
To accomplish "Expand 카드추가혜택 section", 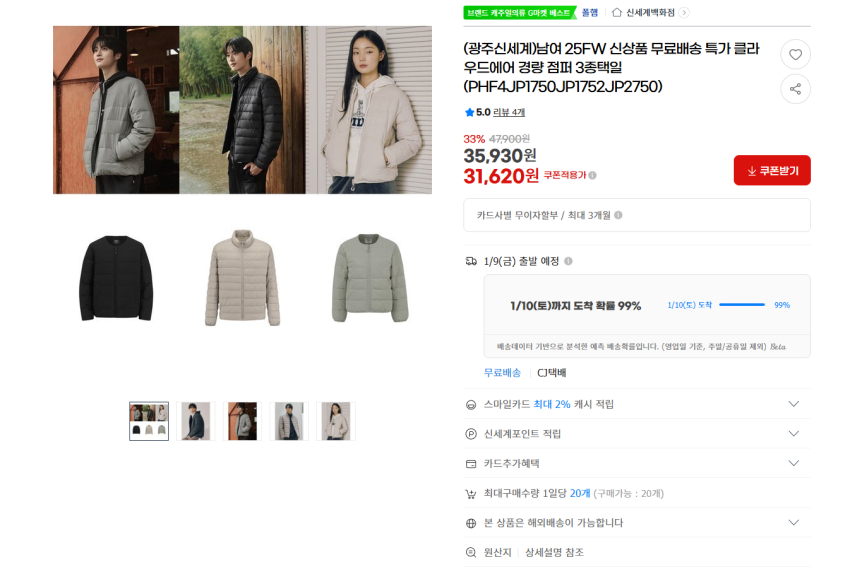I will coord(637,464).
